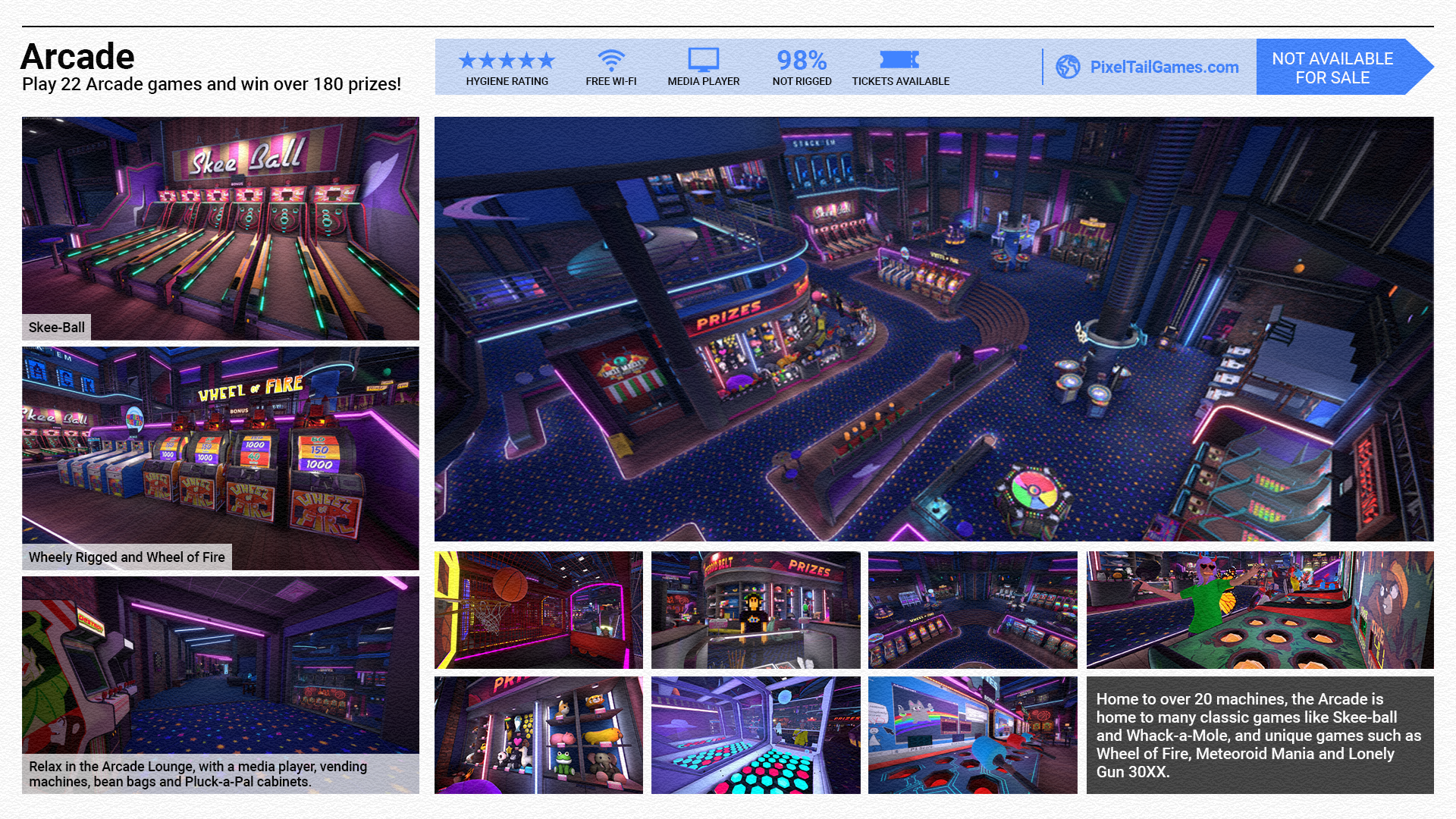Open the rainbow cat screen game thumbnail
Image resolution: width=1456 pixels, height=819 pixels.
972,735
